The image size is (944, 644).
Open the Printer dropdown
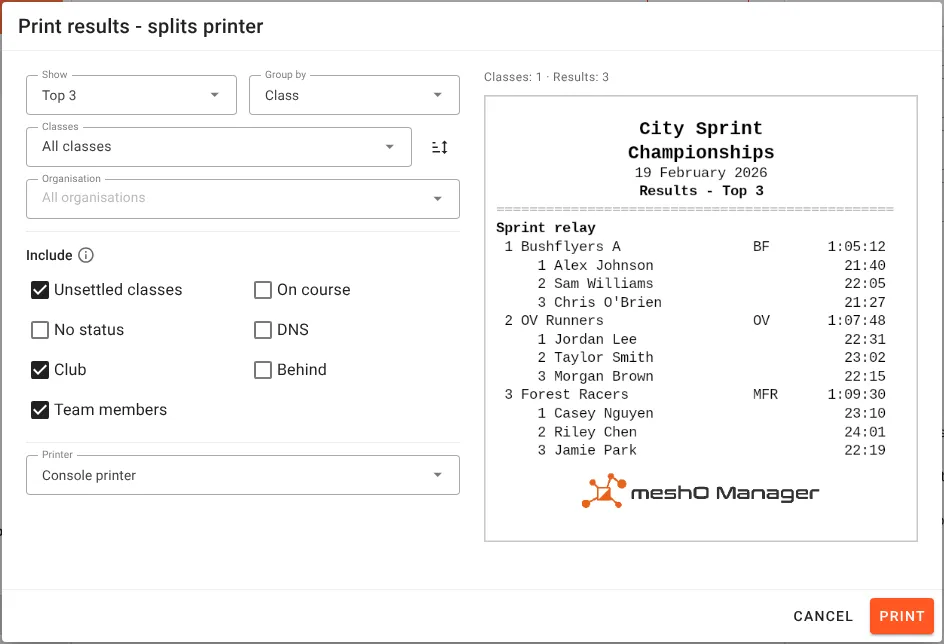click(x=243, y=475)
